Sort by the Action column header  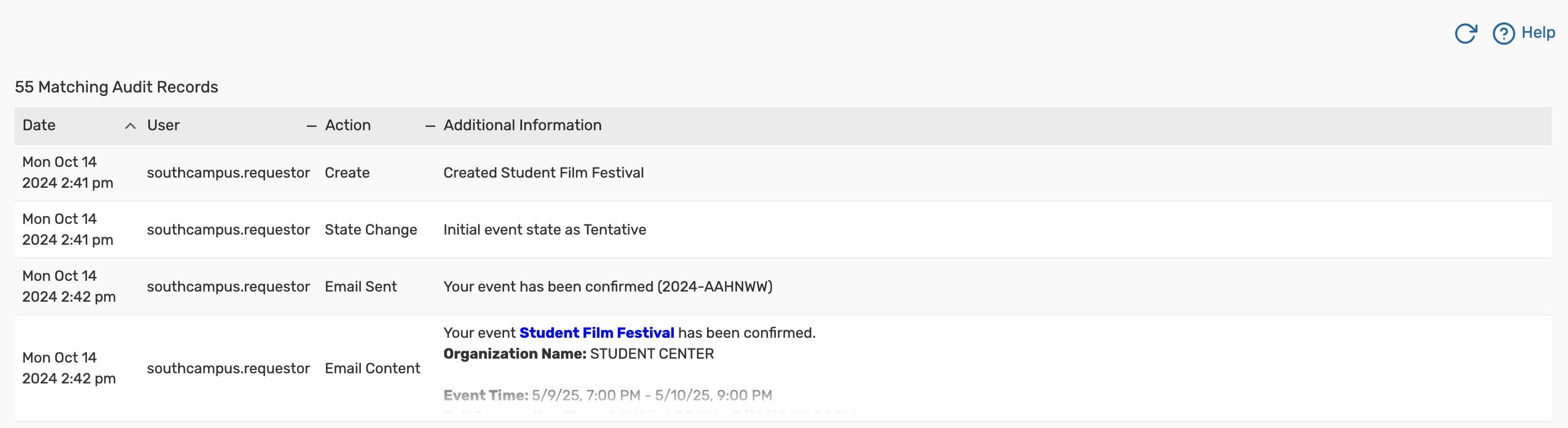(347, 125)
